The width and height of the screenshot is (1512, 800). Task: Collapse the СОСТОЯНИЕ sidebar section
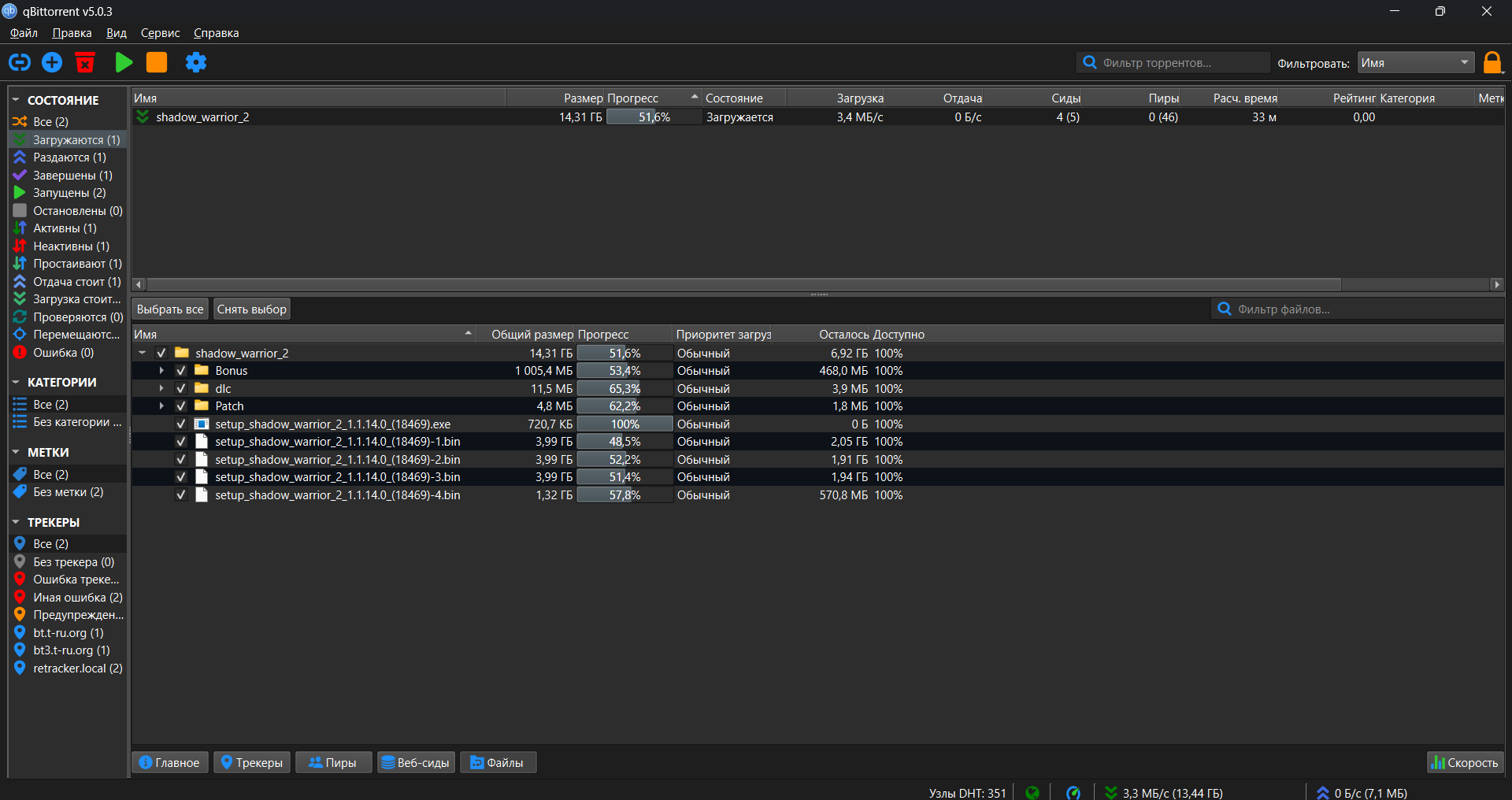click(x=16, y=100)
